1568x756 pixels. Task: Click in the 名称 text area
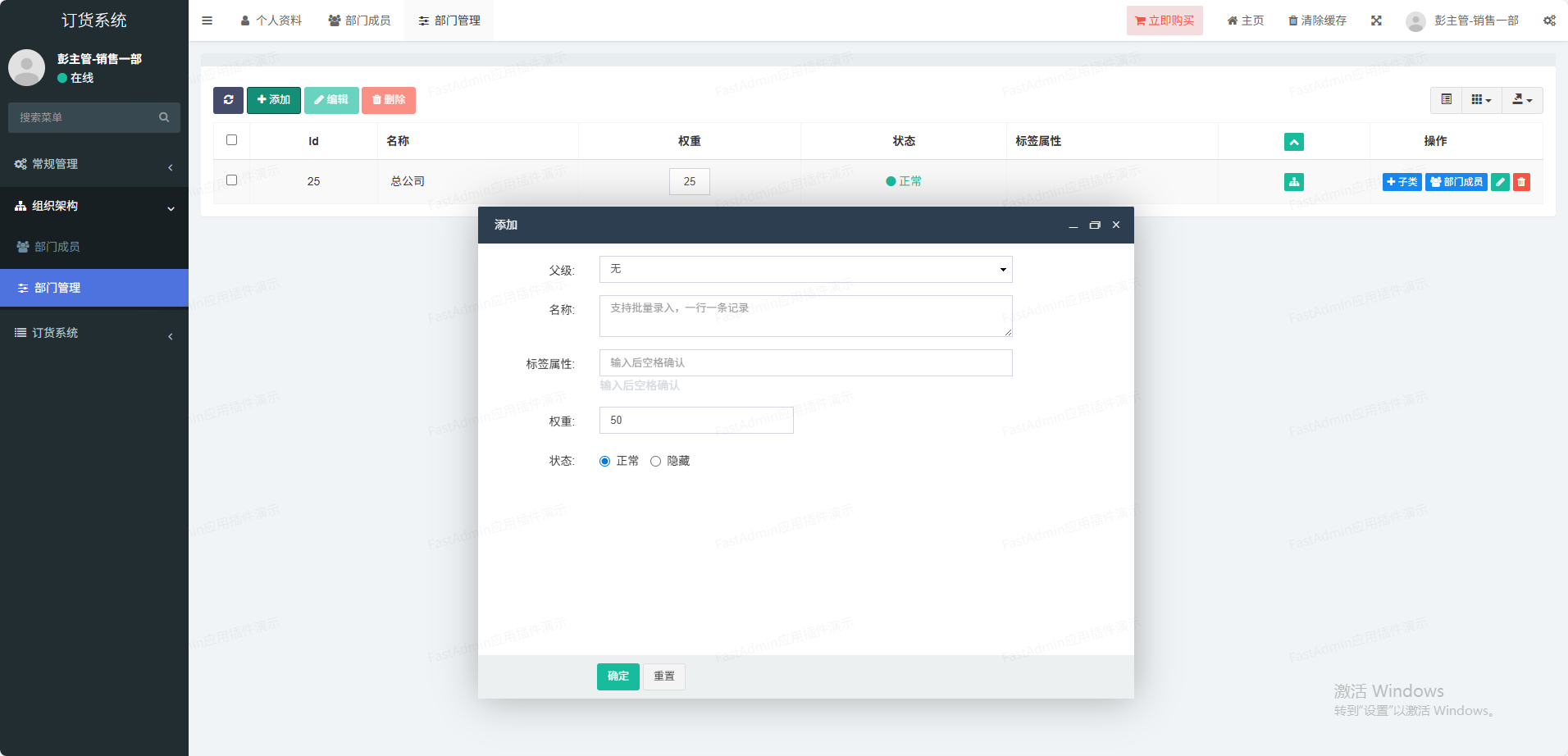[x=805, y=316]
